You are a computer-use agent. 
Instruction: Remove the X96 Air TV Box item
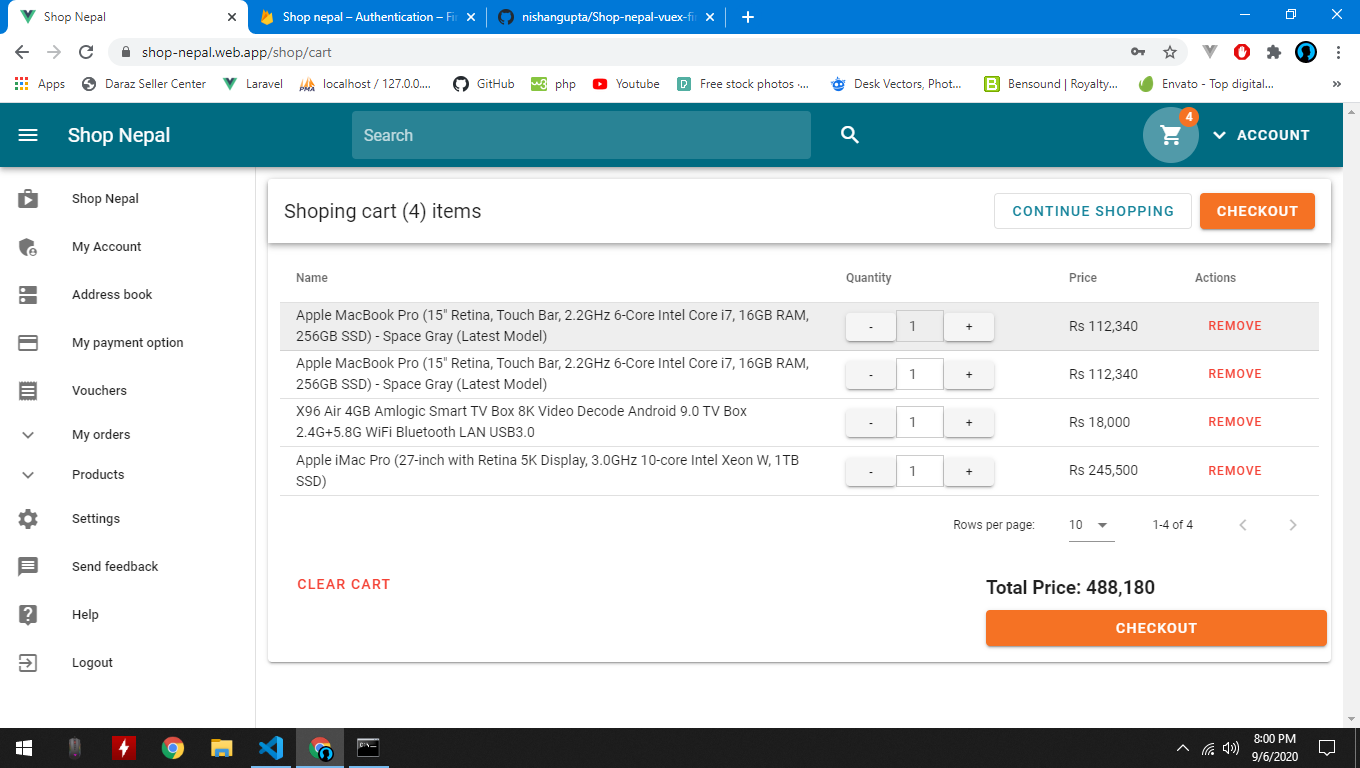click(x=1235, y=422)
